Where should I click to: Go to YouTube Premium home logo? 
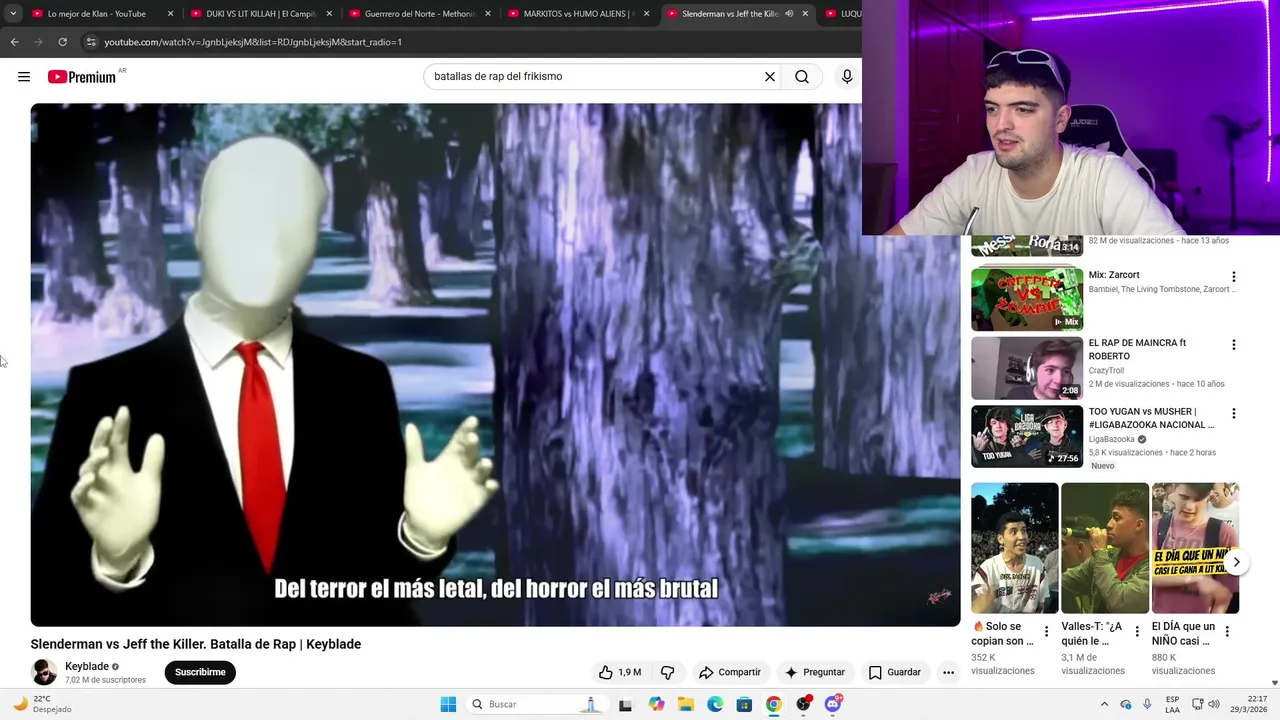point(82,77)
